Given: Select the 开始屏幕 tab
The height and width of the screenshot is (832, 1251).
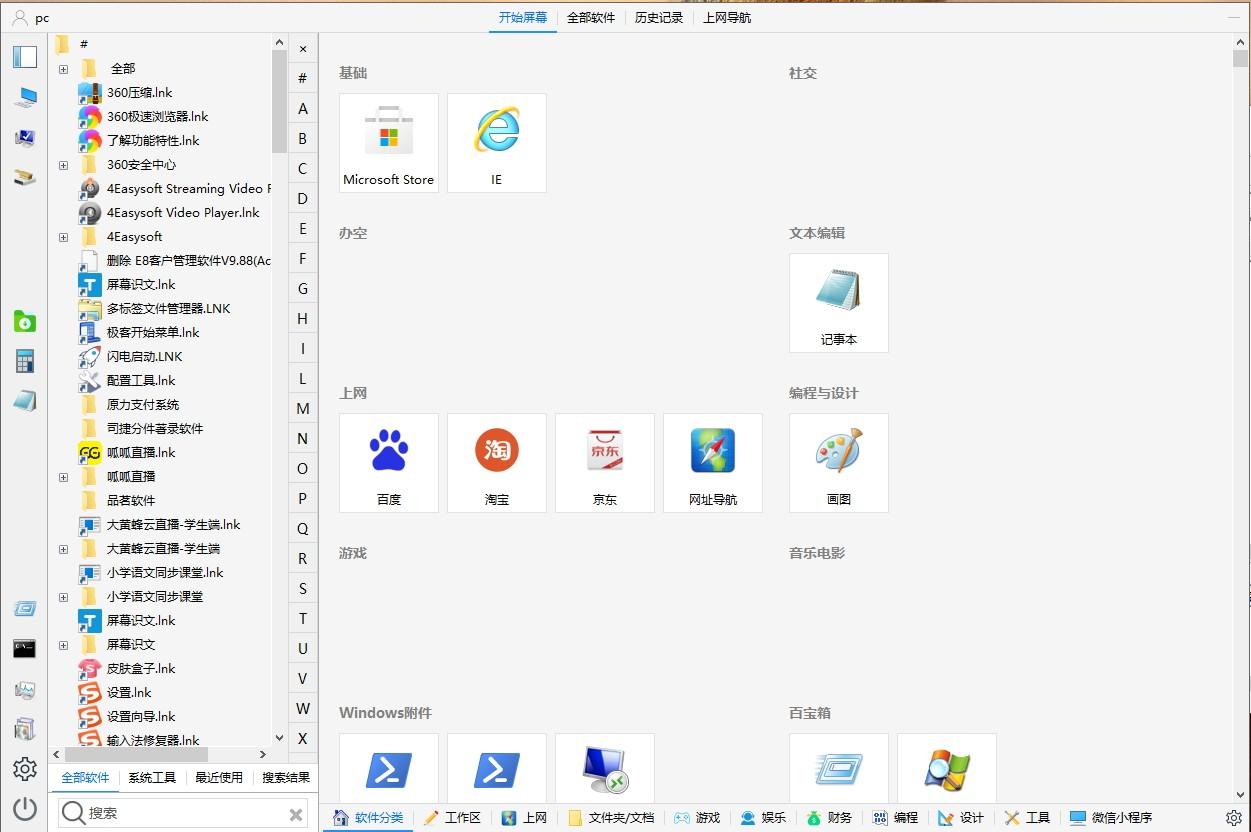Looking at the screenshot, I should pyautogui.click(x=523, y=18).
